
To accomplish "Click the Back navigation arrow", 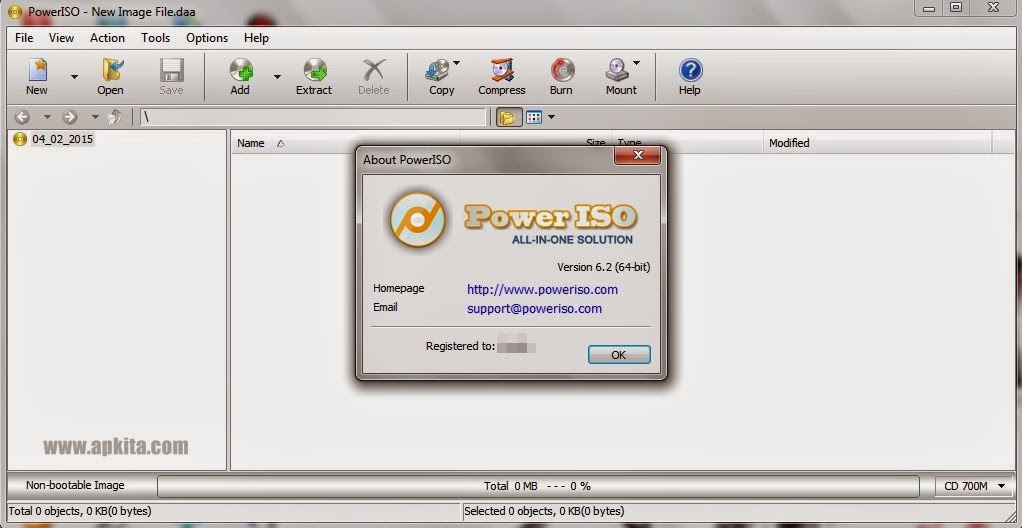I will coord(22,117).
